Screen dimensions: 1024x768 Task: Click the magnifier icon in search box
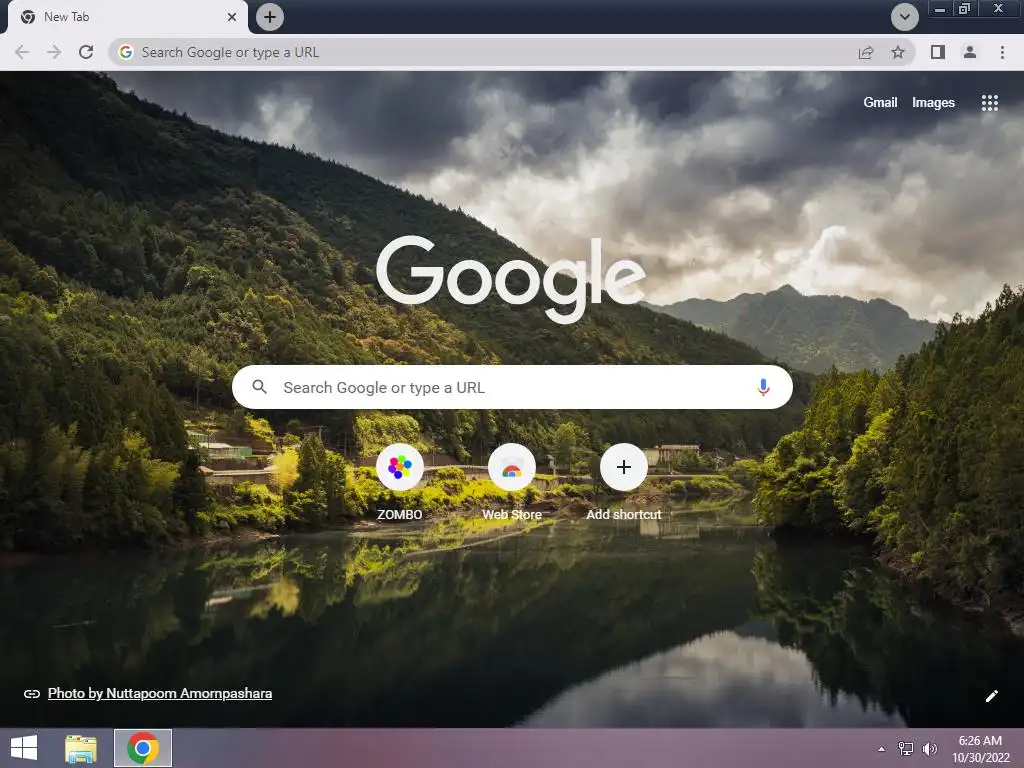click(259, 387)
